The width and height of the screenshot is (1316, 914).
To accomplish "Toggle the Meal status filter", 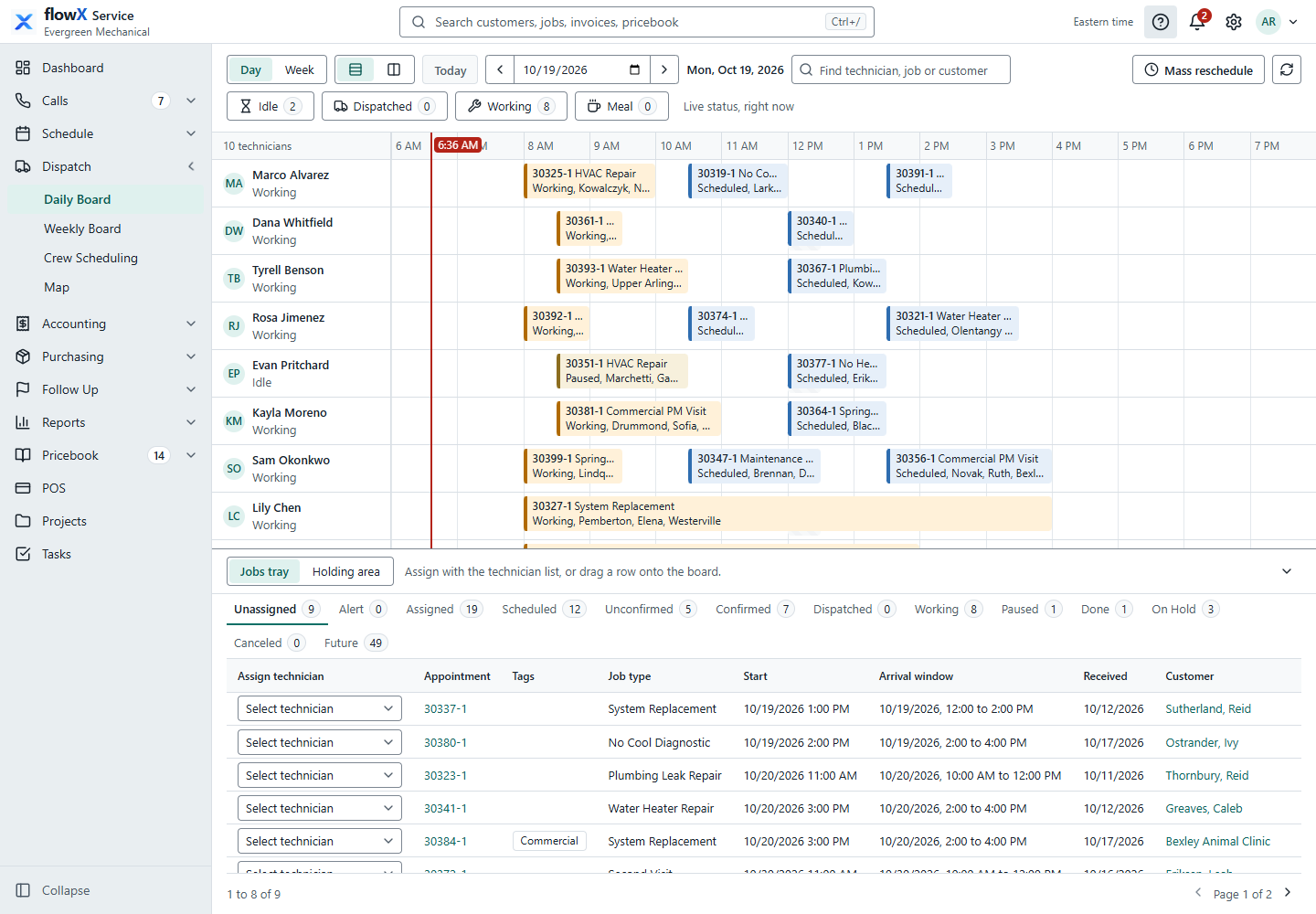I will click(621, 106).
